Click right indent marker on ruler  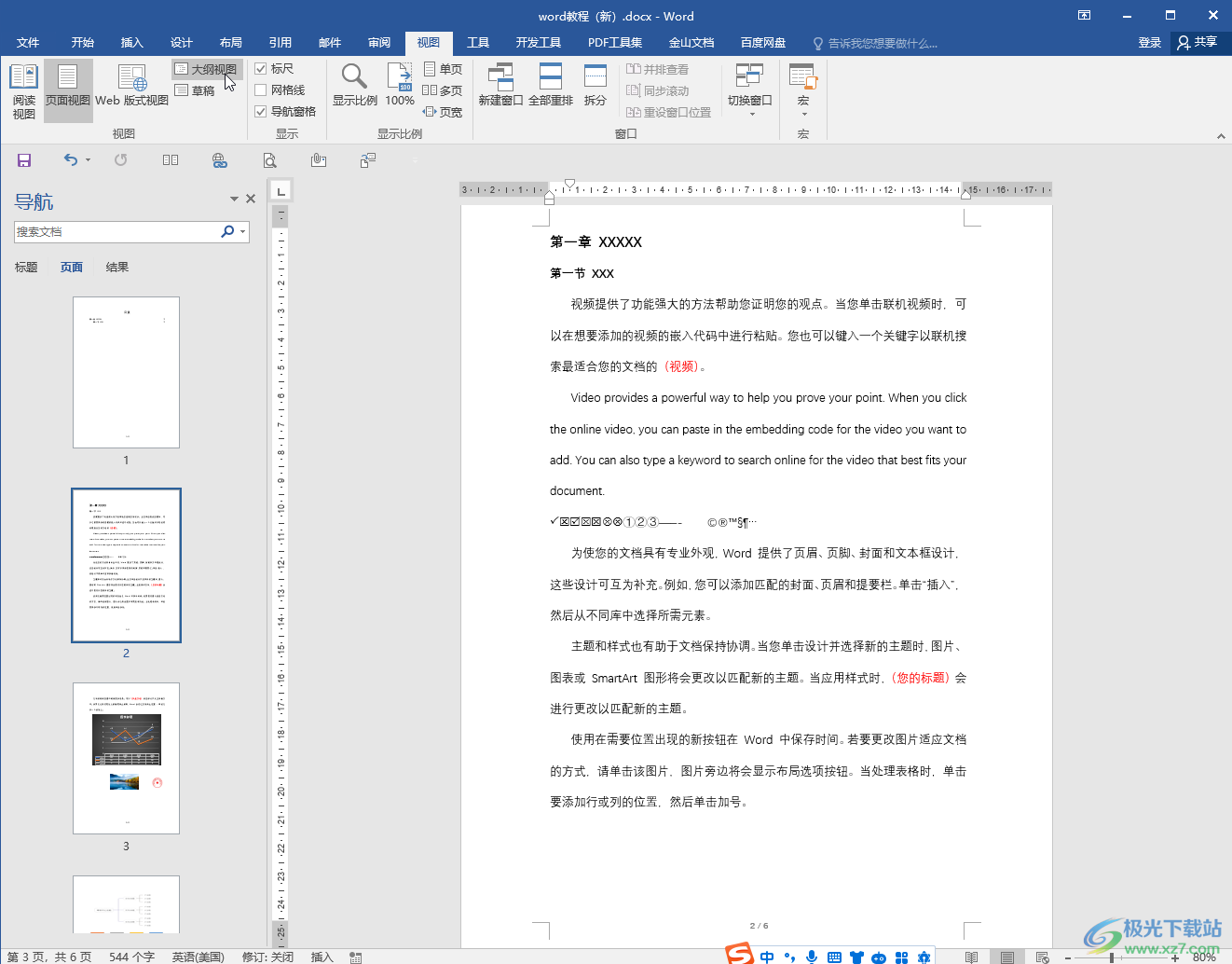[966, 194]
